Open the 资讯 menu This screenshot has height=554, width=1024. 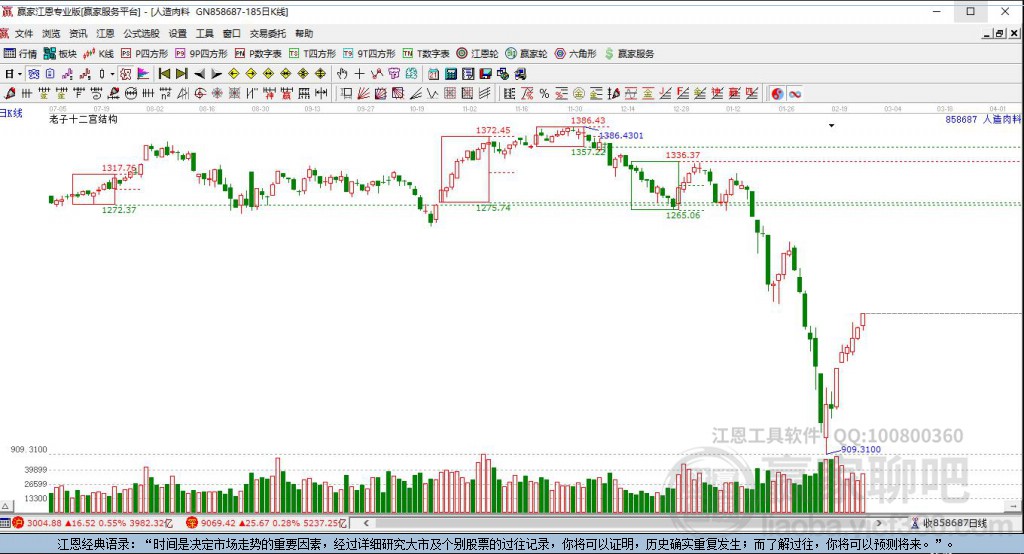[78, 33]
